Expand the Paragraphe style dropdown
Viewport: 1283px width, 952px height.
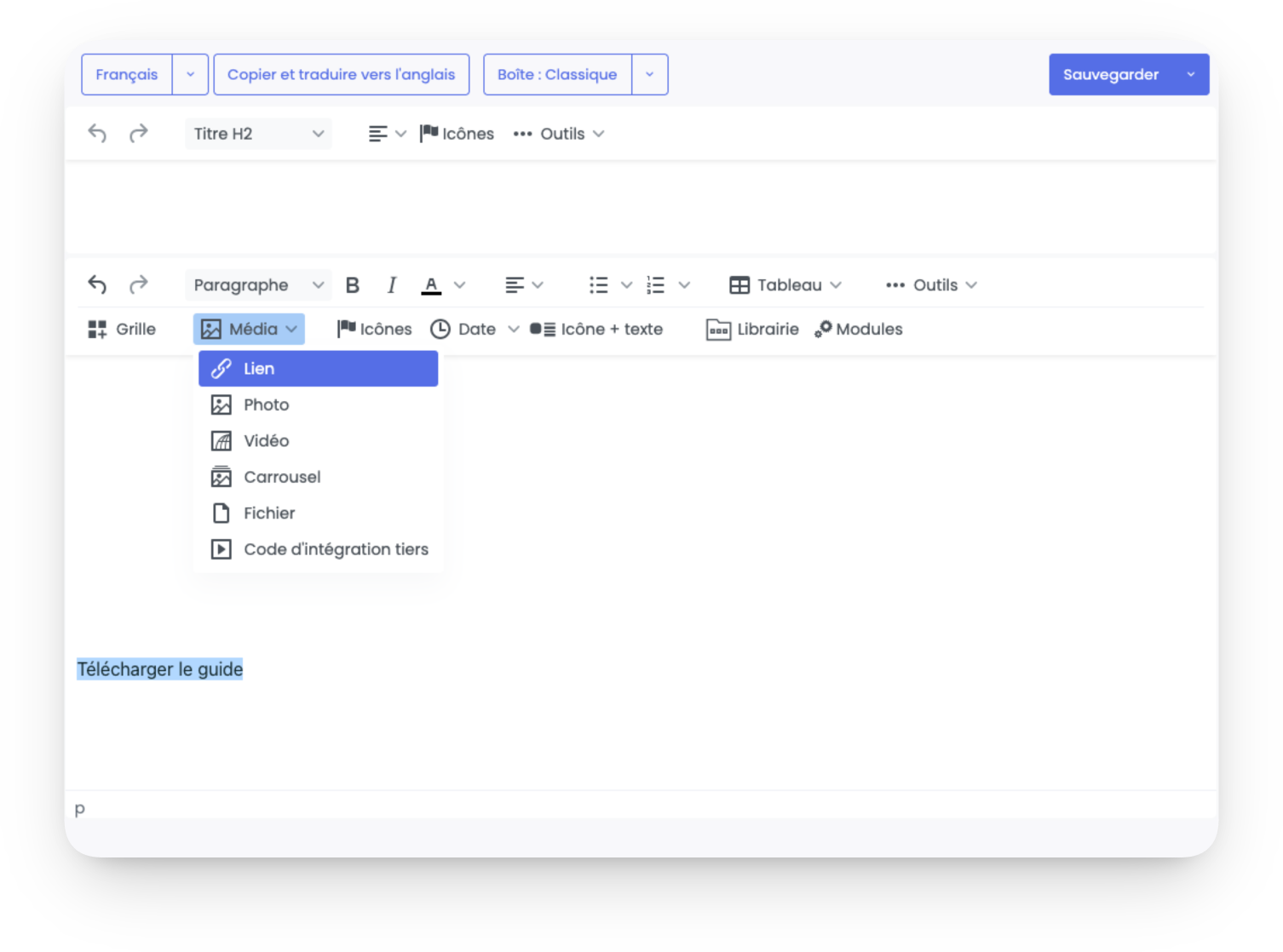(x=259, y=285)
